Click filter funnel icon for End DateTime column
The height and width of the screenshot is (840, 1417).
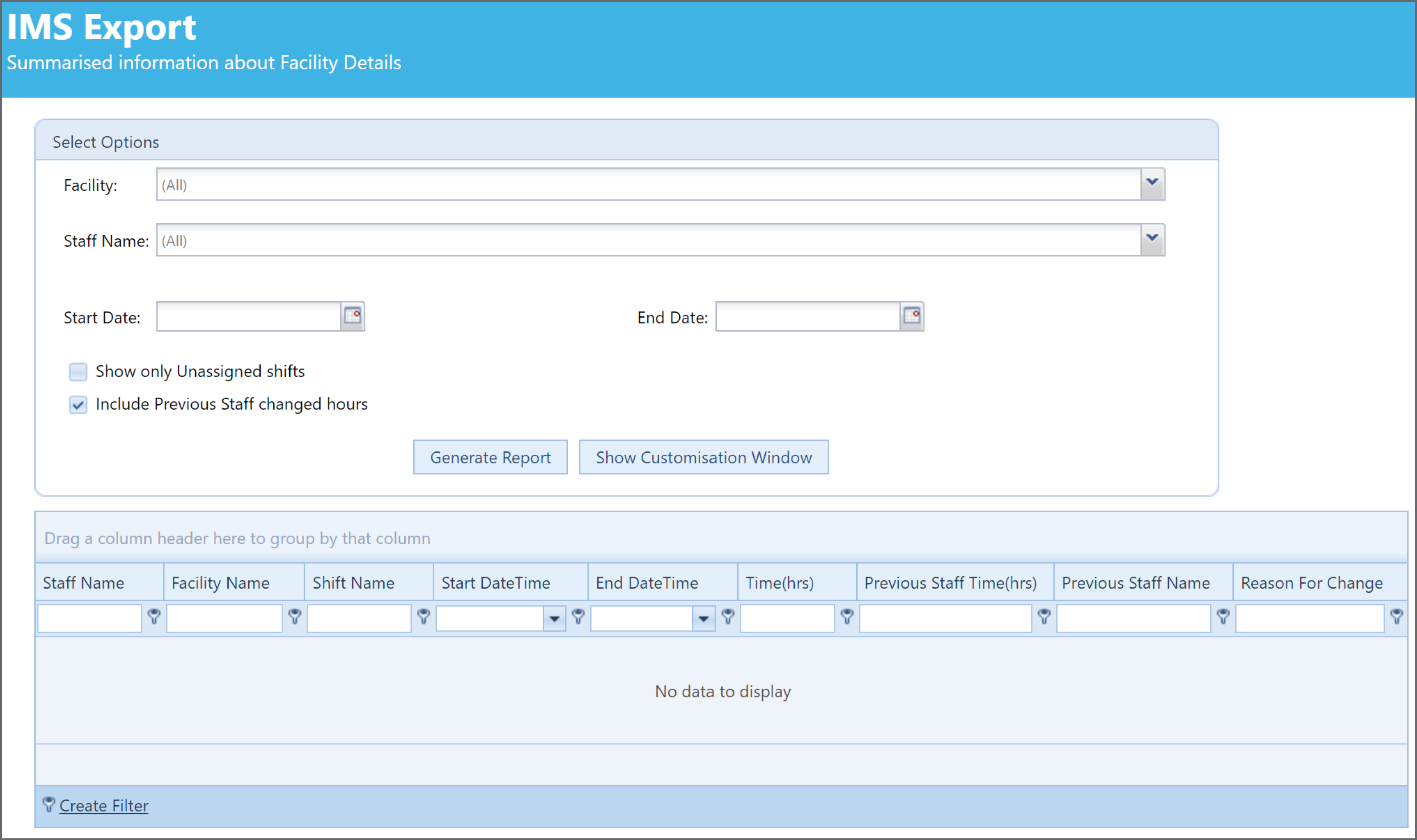[x=728, y=616]
